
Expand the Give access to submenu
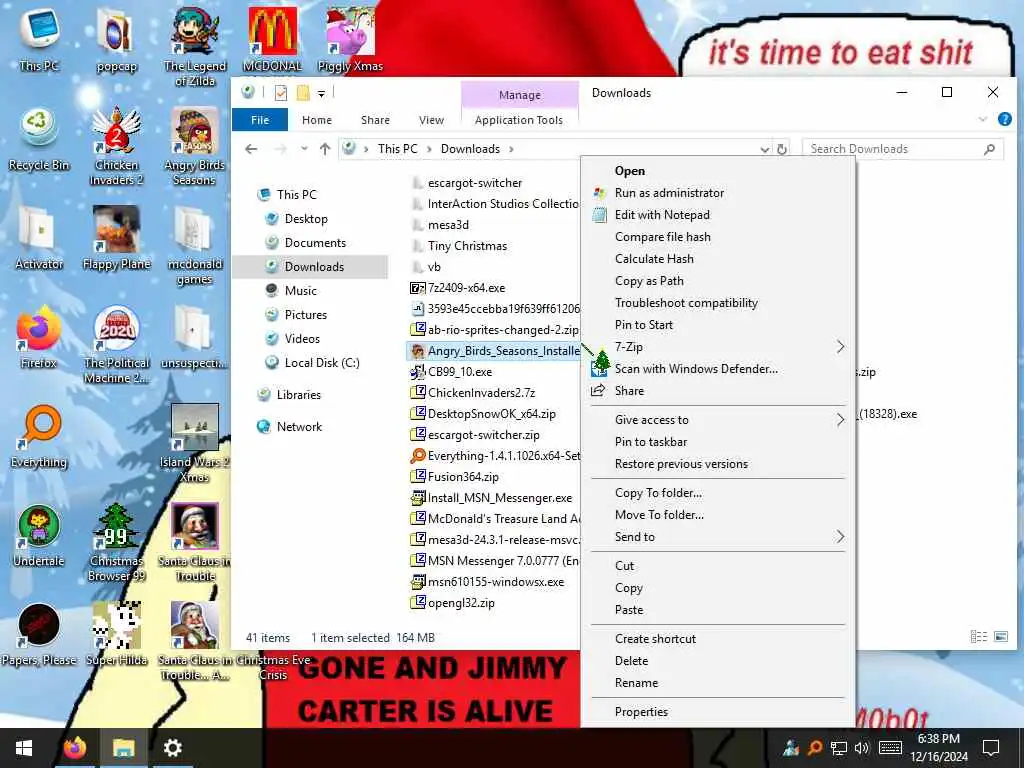[x=717, y=420]
